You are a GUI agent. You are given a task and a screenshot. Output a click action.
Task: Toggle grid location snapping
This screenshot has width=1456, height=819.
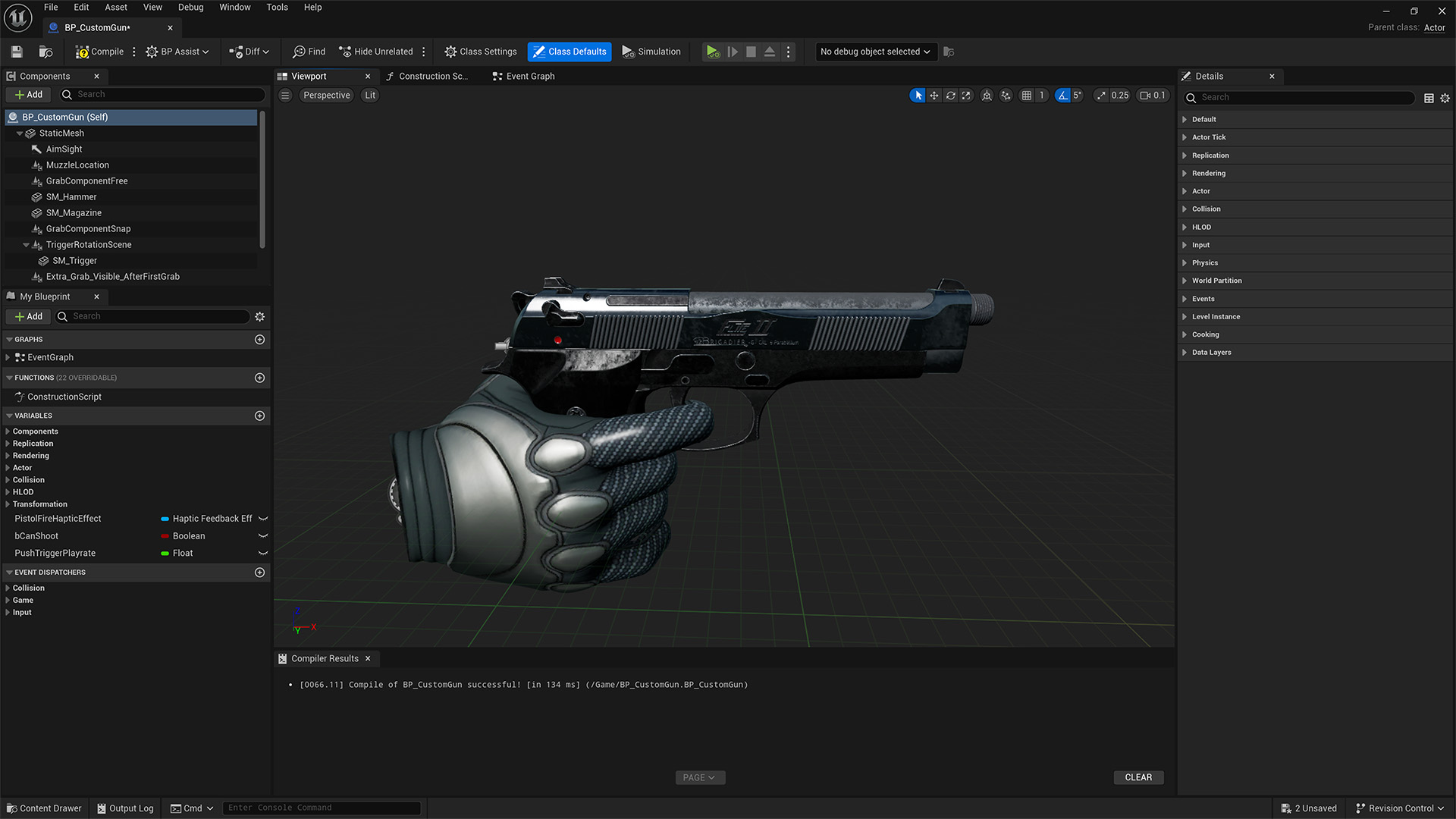pyautogui.click(x=1026, y=96)
